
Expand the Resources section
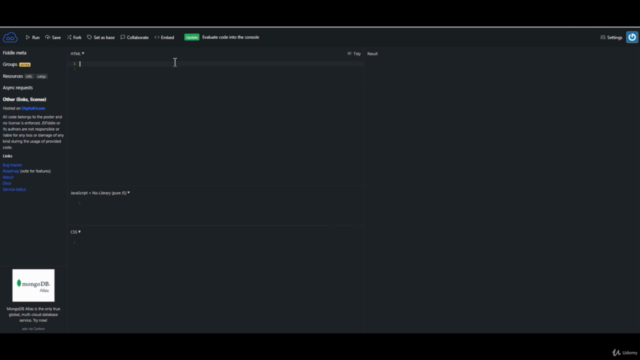point(13,76)
